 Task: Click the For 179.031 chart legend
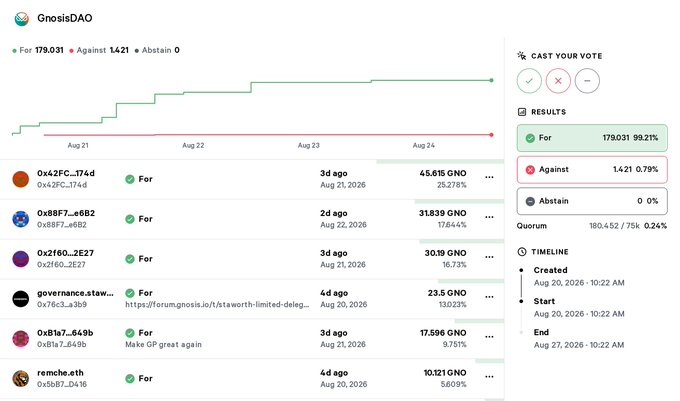click(38, 50)
